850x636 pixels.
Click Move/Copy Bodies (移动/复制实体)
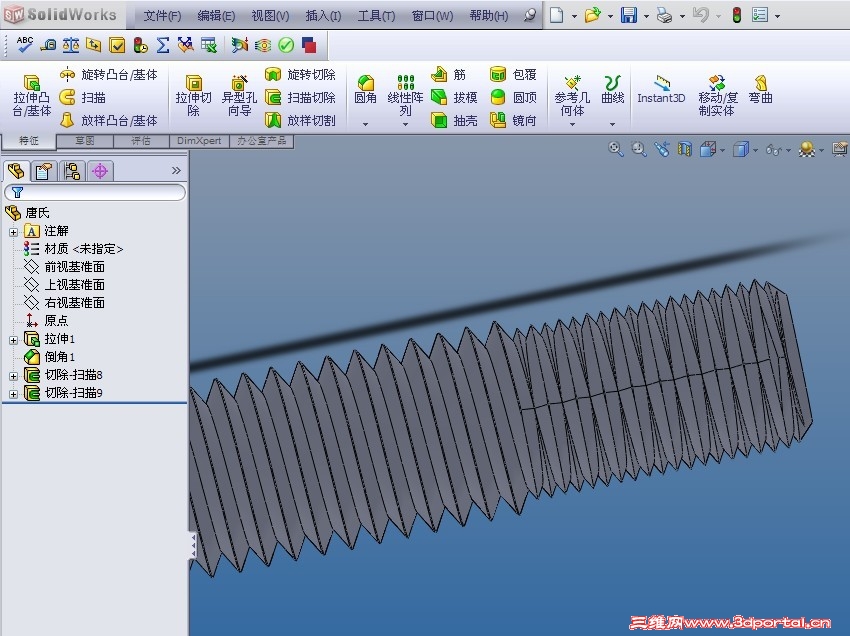click(717, 96)
